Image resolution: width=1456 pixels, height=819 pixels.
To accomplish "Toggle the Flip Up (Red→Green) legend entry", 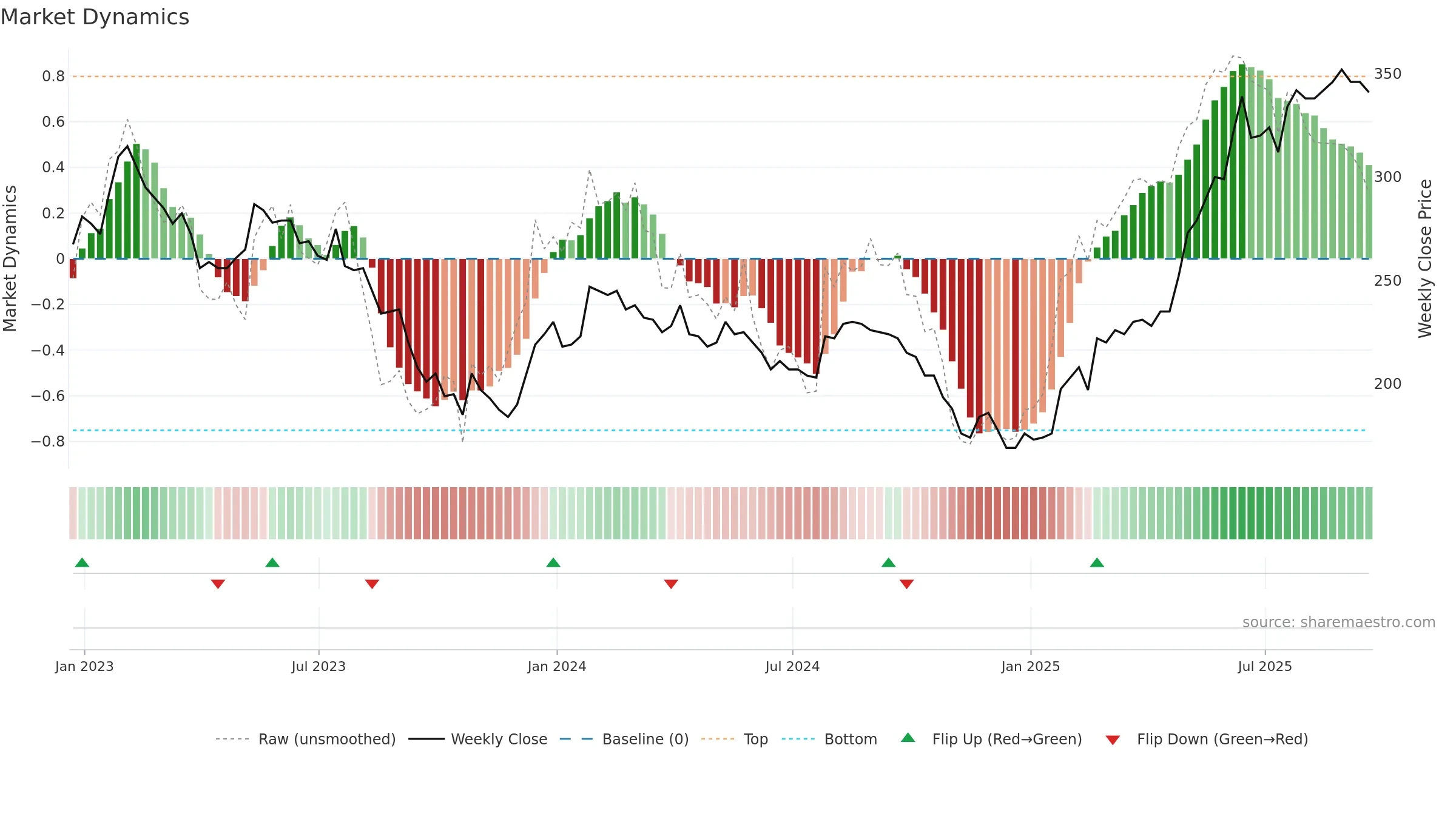I will point(991,739).
